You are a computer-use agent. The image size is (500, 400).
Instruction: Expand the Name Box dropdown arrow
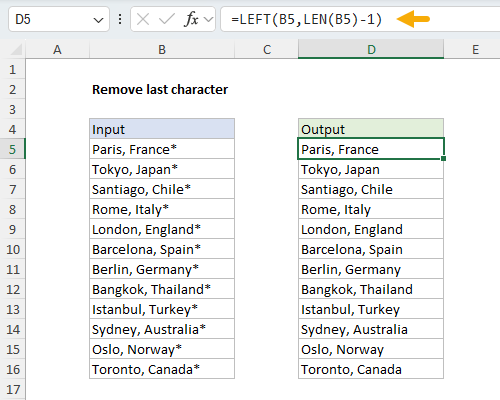pos(98,20)
